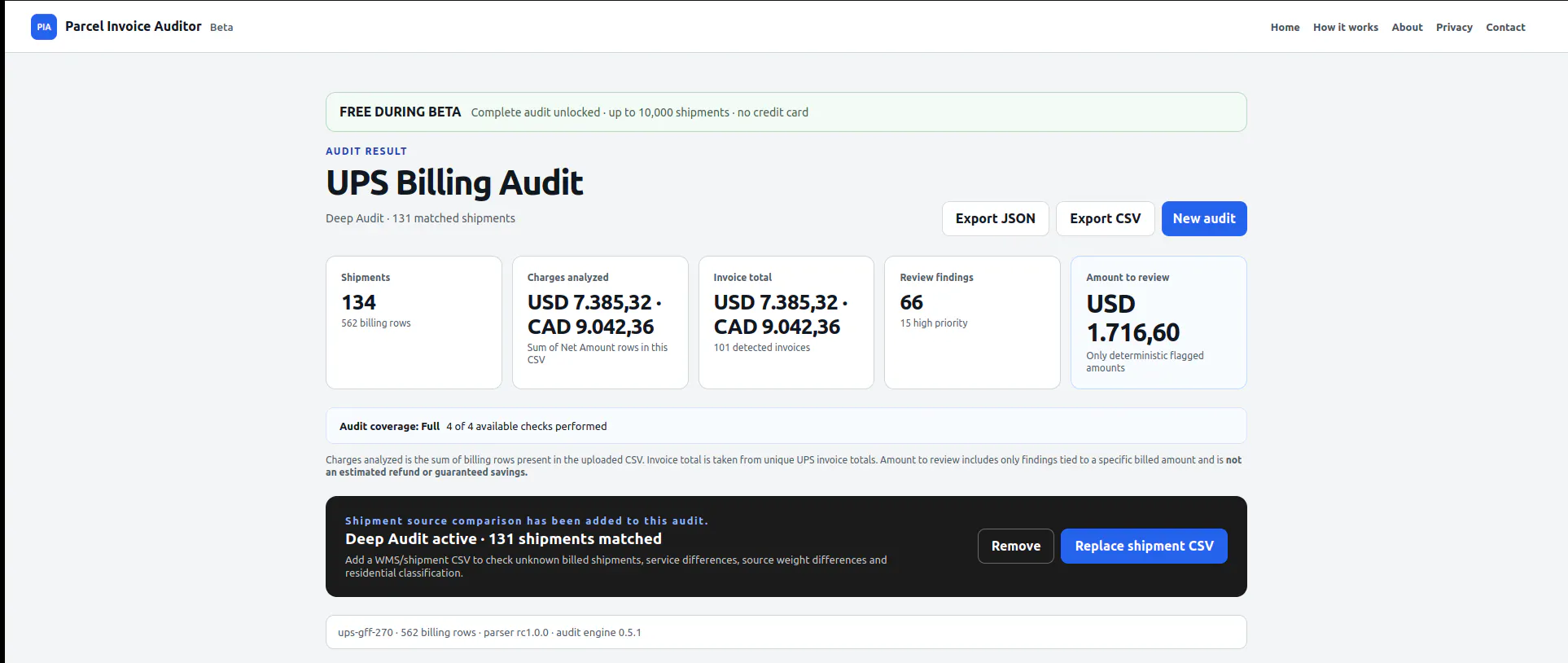The image size is (1568, 663).
Task: Click the 'Charges analyzed is the sum' explanation paragraph
Action: pos(784,466)
